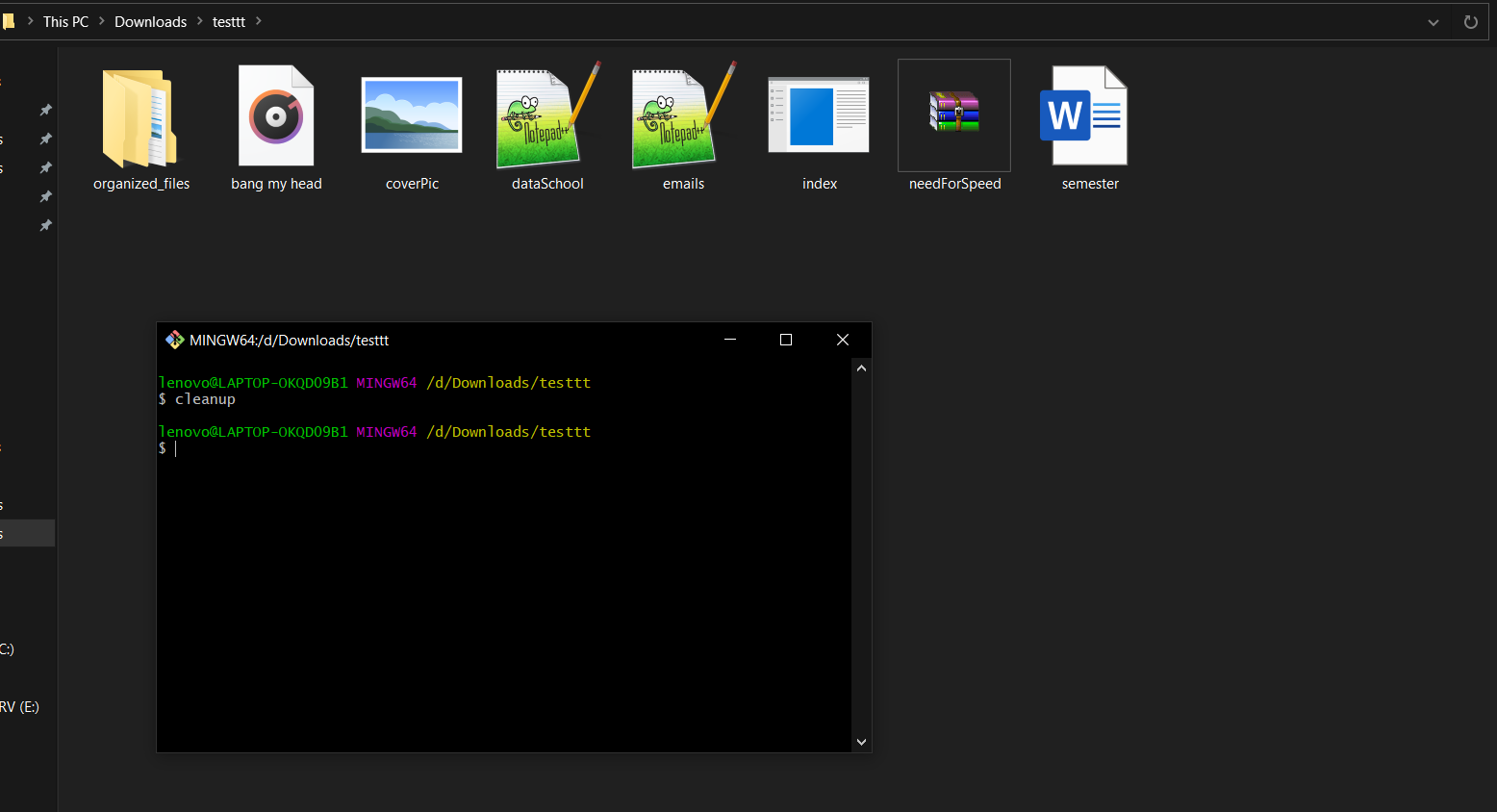The height and width of the screenshot is (812, 1497).
Task: Navigate to Downloads in the breadcrumb
Action: 150,21
